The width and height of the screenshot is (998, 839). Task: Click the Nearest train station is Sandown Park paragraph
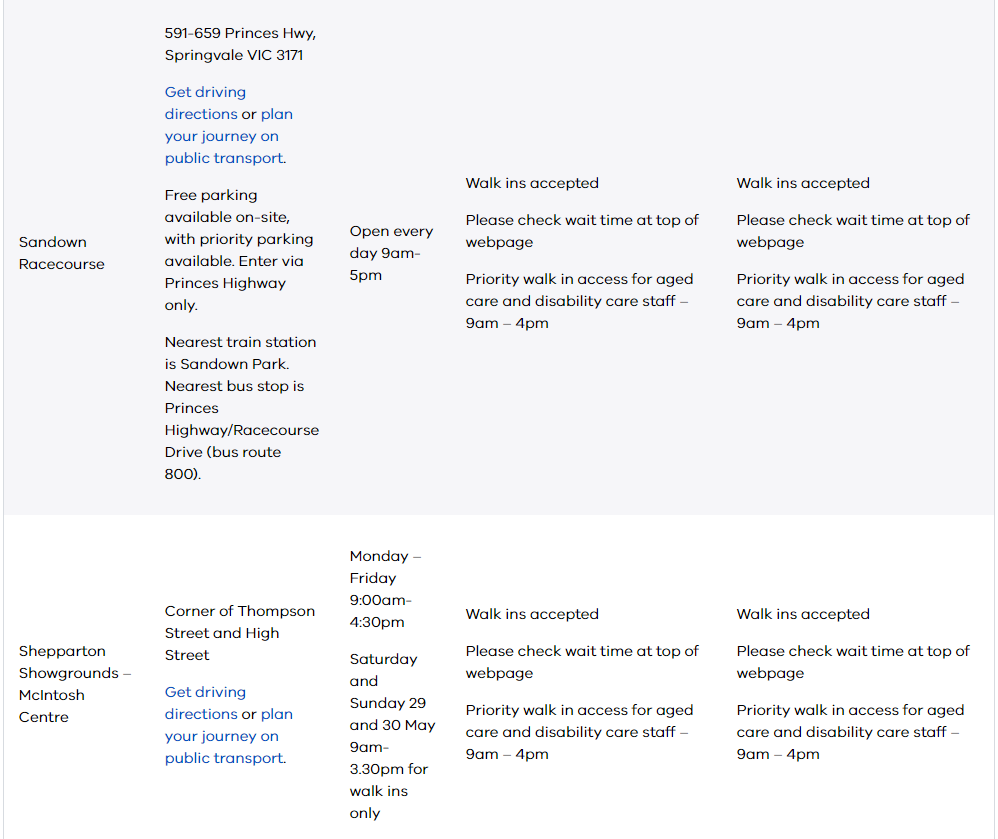(242, 408)
